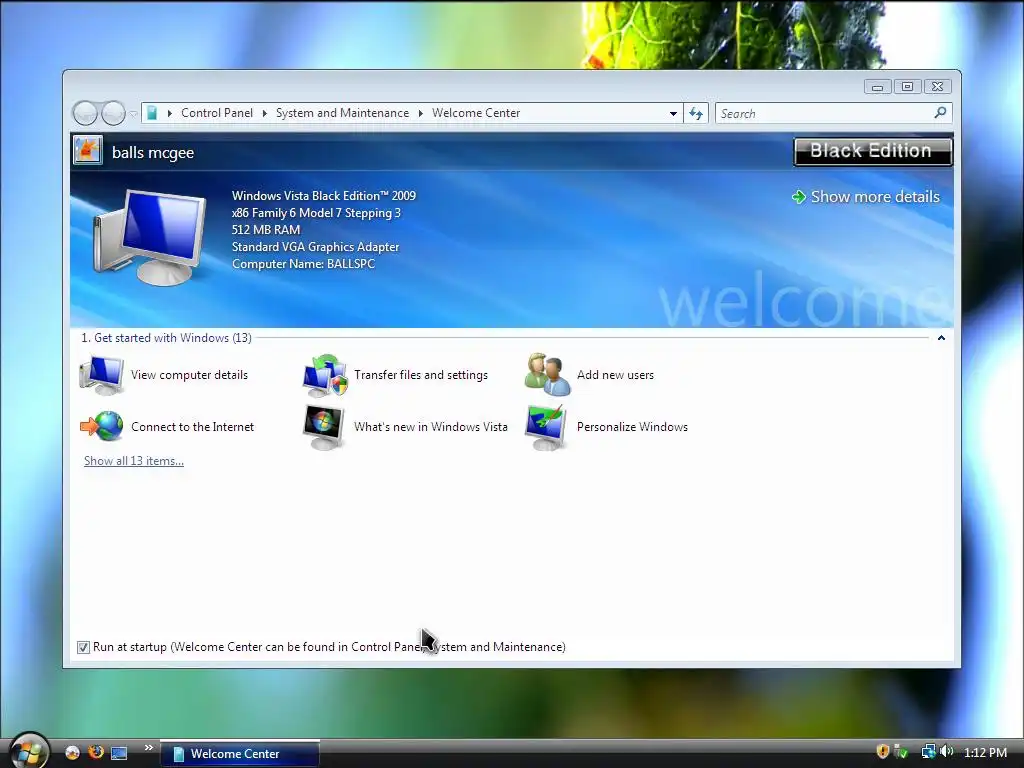Click the View computer details icon
Screen dimensions: 1024x768
(102, 375)
